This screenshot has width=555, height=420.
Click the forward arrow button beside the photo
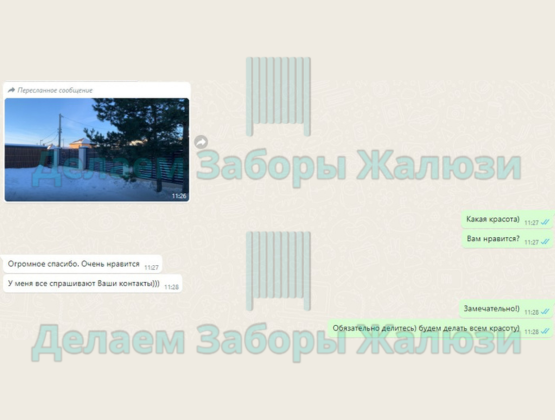(201, 142)
